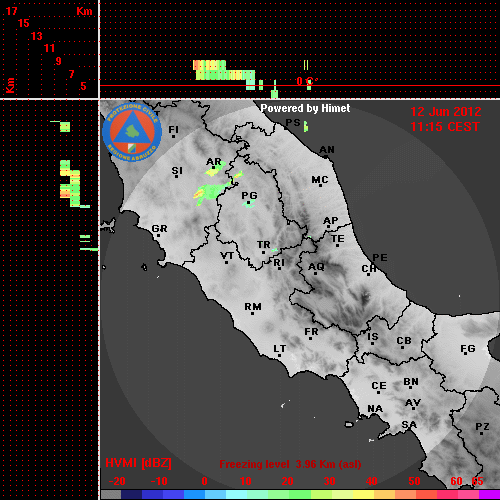Image resolution: width=500 pixels, height=500 pixels.
Task: Click the RI city label
Action: click(279, 263)
